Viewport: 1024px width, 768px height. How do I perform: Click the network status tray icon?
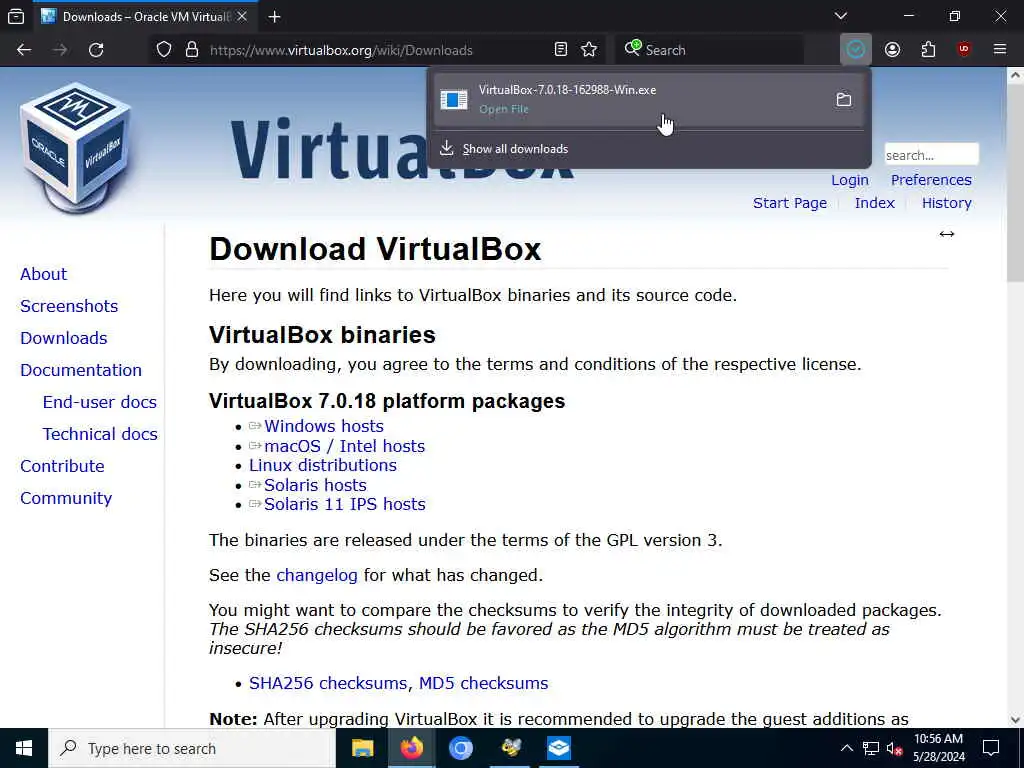871,748
